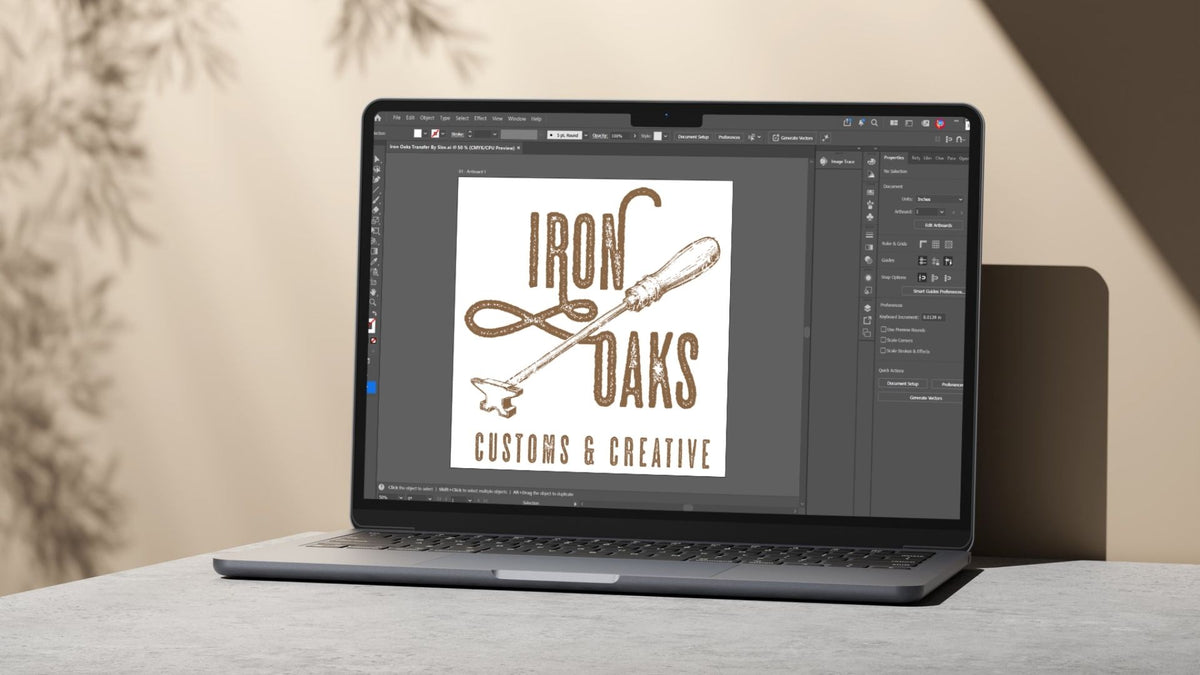
Task: Click Smart Guides Preferences button
Action: [x=934, y=291]
